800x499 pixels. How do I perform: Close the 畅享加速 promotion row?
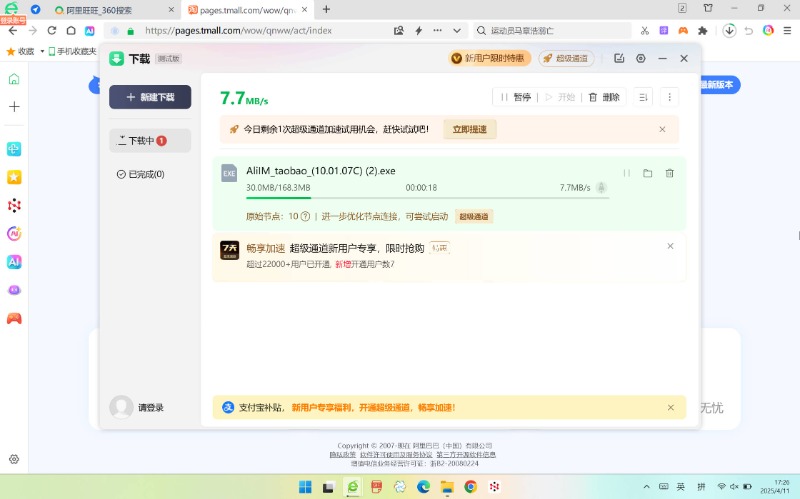(670, 246)
